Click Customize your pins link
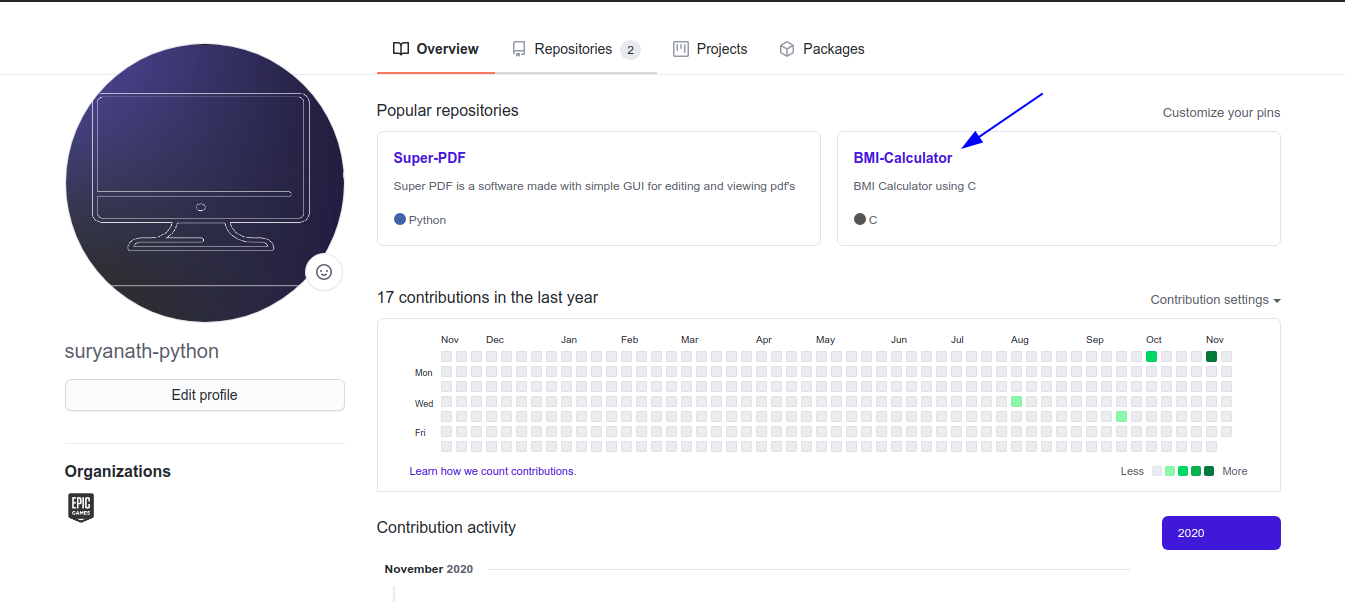The width and height of the screenshot is (1345, 604). [x=1221, y=113]
